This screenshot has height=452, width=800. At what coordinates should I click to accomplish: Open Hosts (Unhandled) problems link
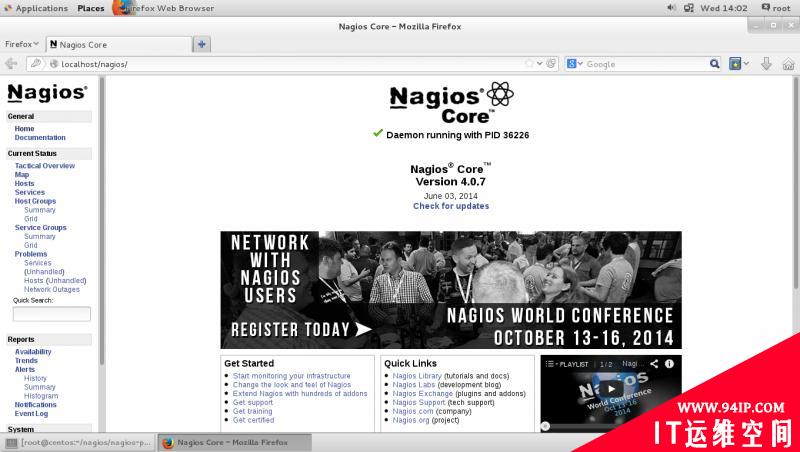click(x=55, y=281)
